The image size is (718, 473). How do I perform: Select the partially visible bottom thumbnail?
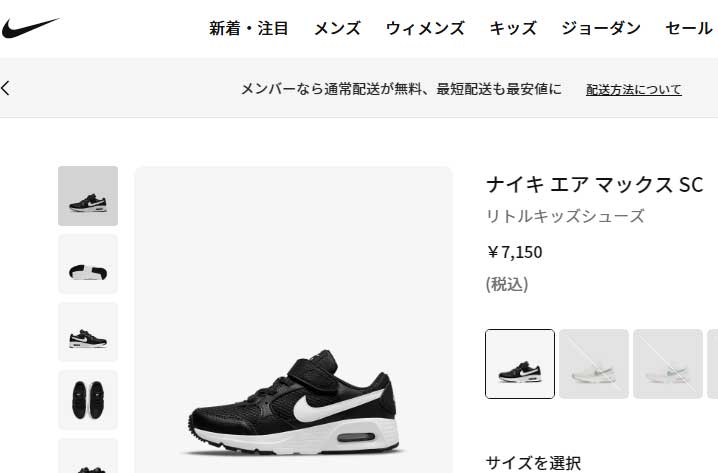tap(88, 456)
